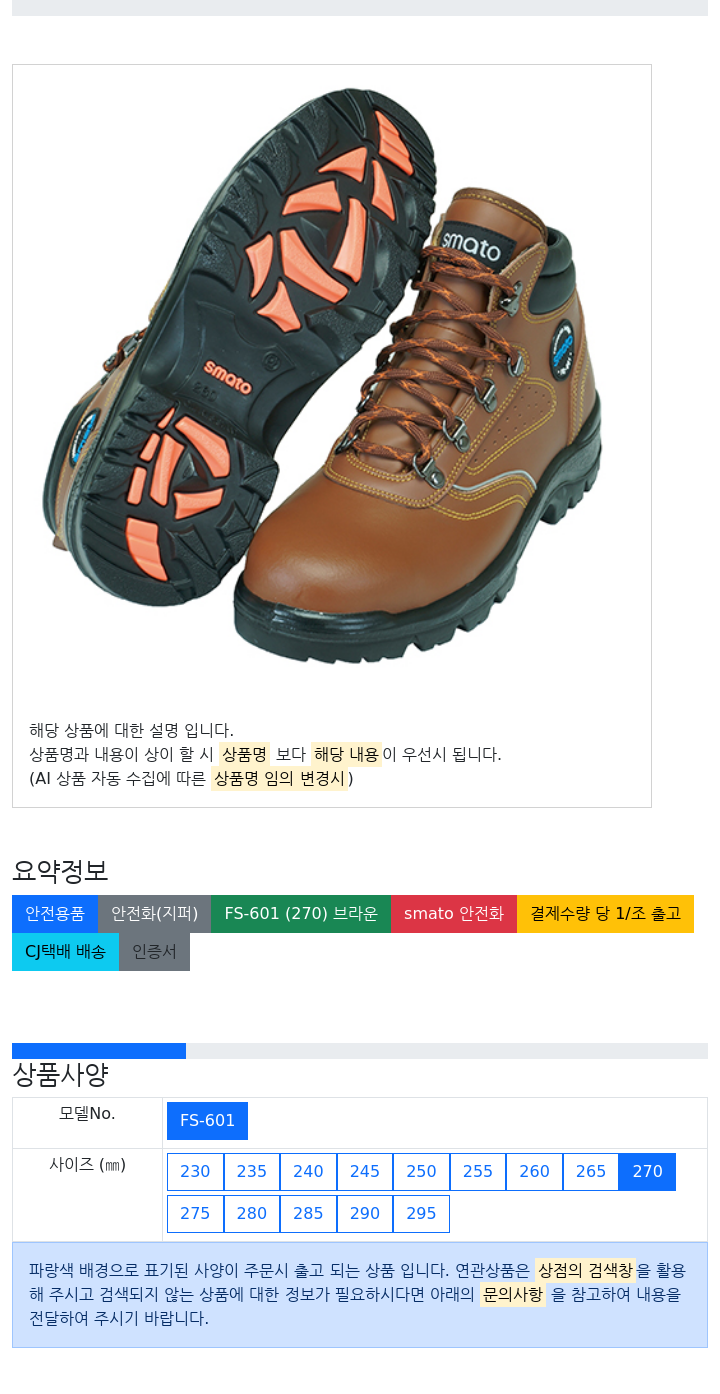Select size 275
The image size is (720, 1394).
click(195, 1214)
